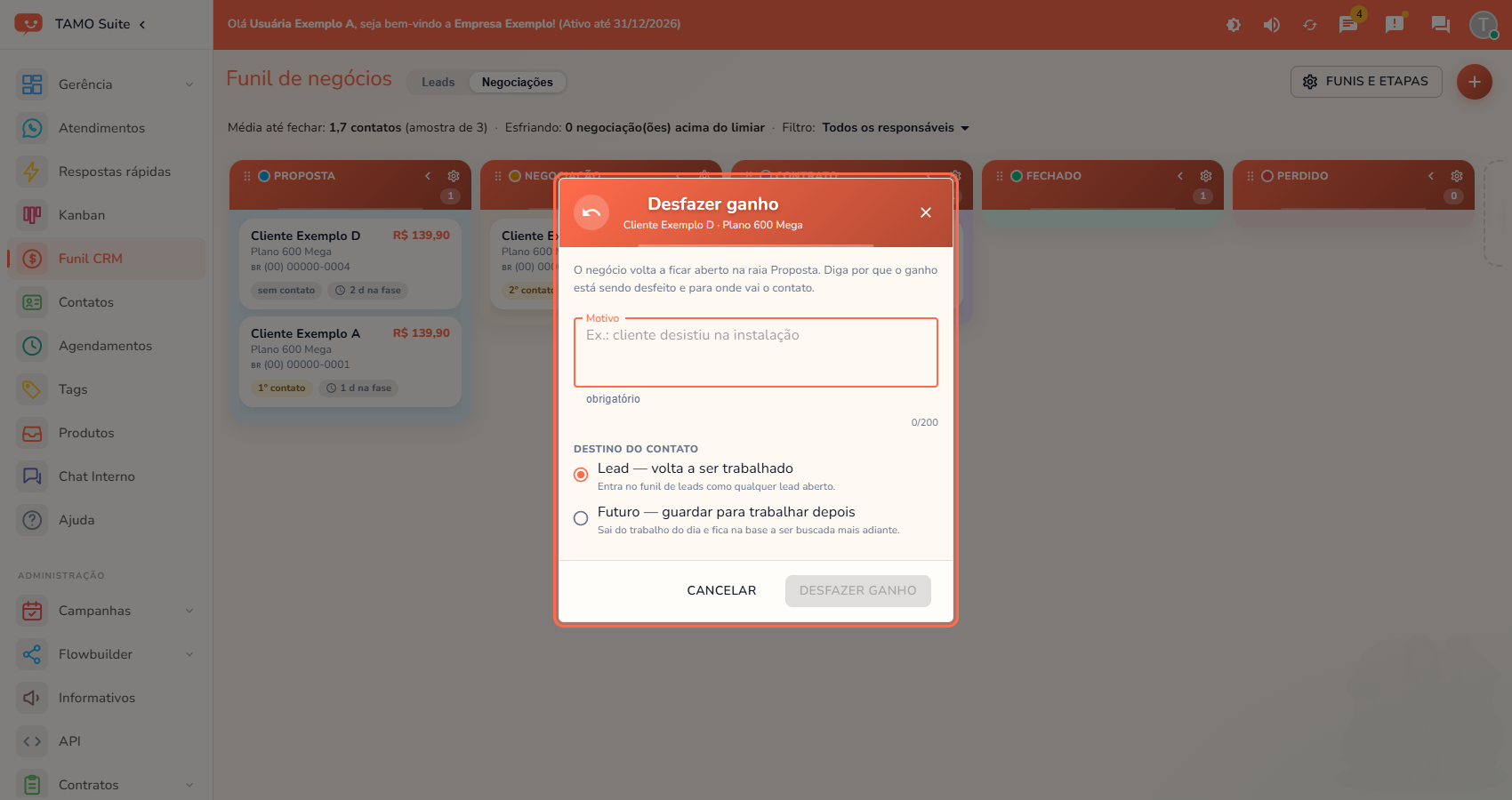Open Gerência sidebar icon
Screen dimensions: 1512x800
32,84
